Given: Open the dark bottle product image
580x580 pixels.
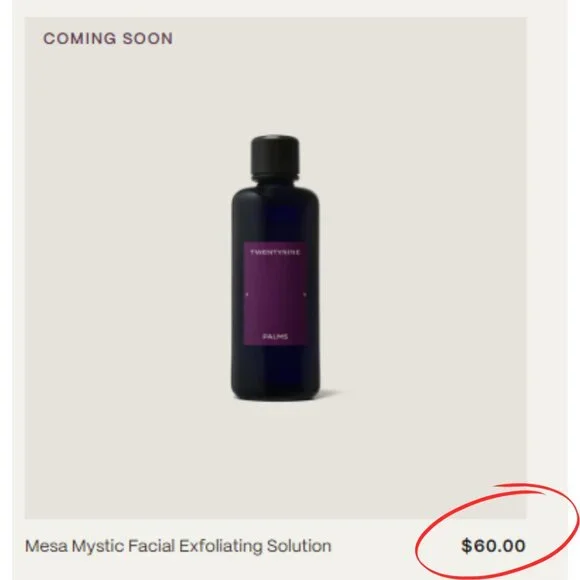Looking at the screenshot, I should [x=275, y=268].
